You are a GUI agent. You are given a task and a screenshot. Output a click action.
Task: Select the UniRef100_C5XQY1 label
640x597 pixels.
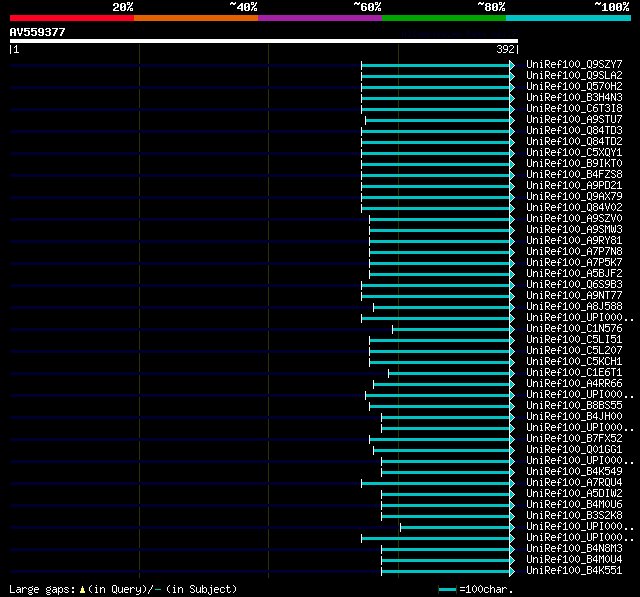pos(574,153)
